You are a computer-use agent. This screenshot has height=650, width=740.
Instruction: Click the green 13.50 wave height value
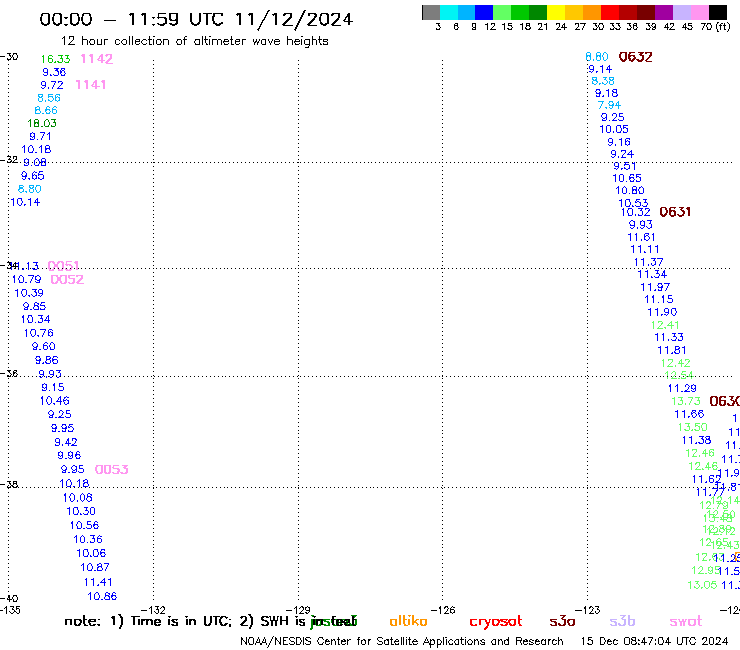693,427
